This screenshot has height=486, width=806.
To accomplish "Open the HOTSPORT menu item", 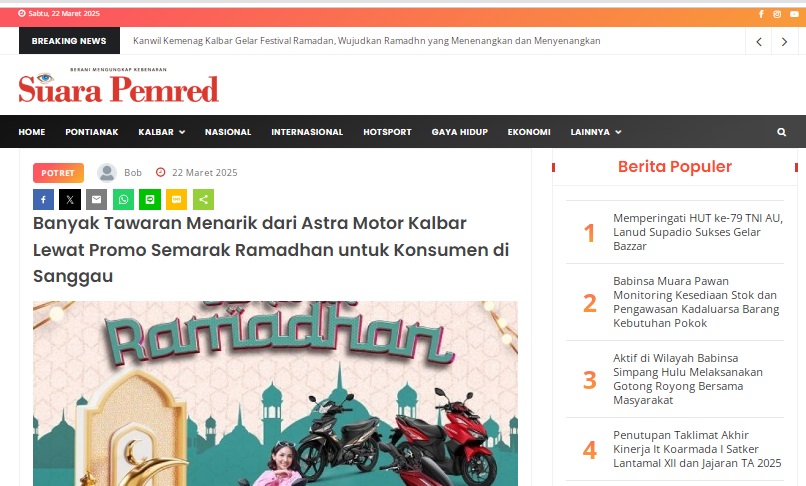I will click(x=387, y=132).
